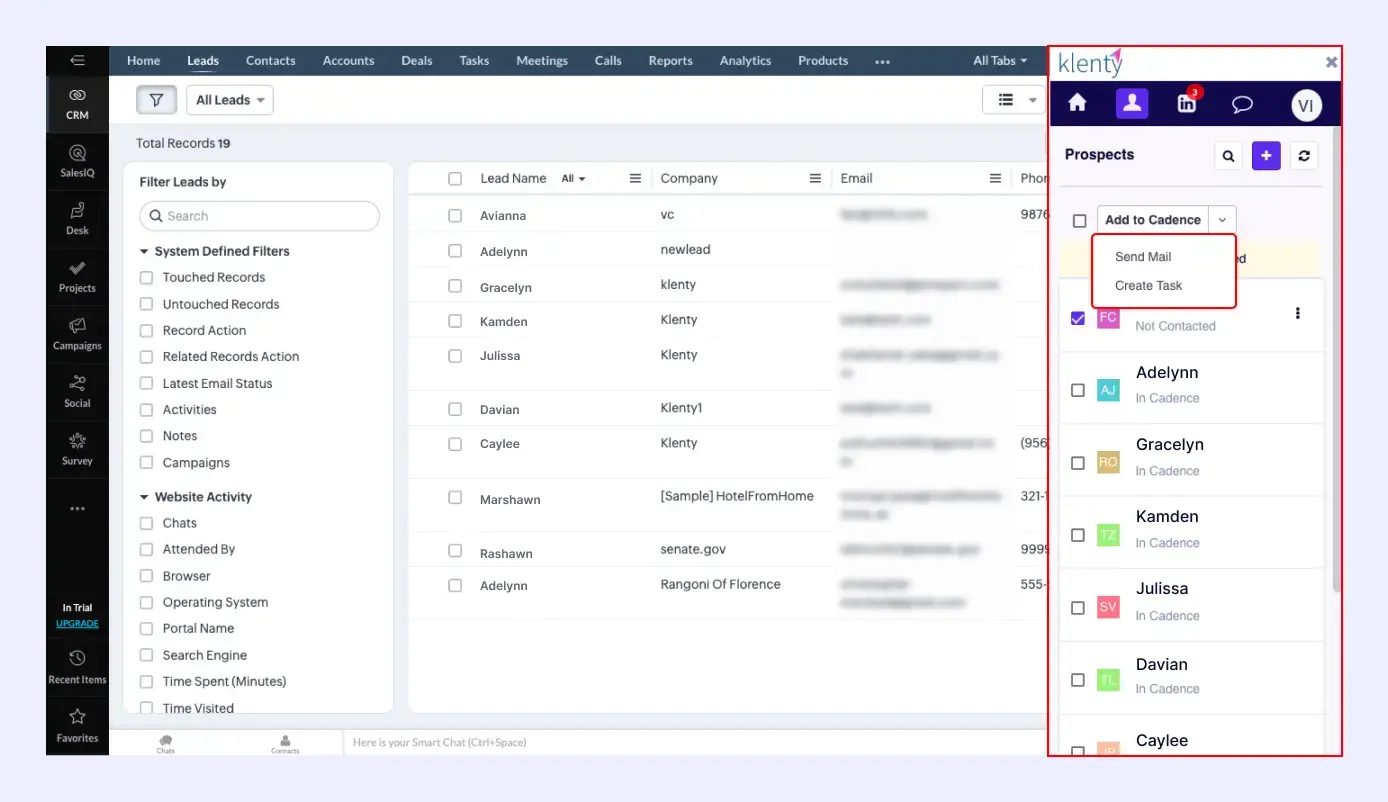Open the All Tabs dropdown

click(x=1000, y=60)
